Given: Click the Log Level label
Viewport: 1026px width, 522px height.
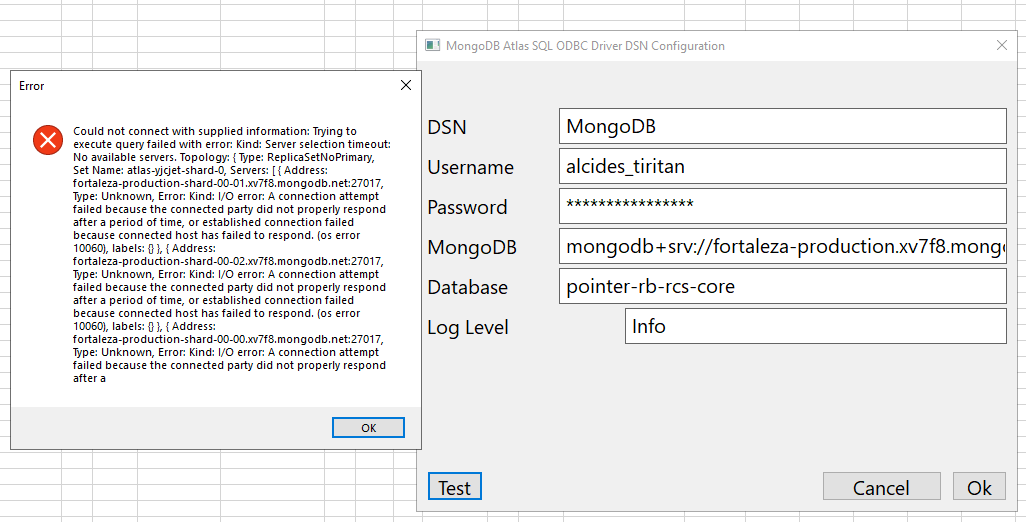Looking at the screenshot, I should [x=468, y=327].
